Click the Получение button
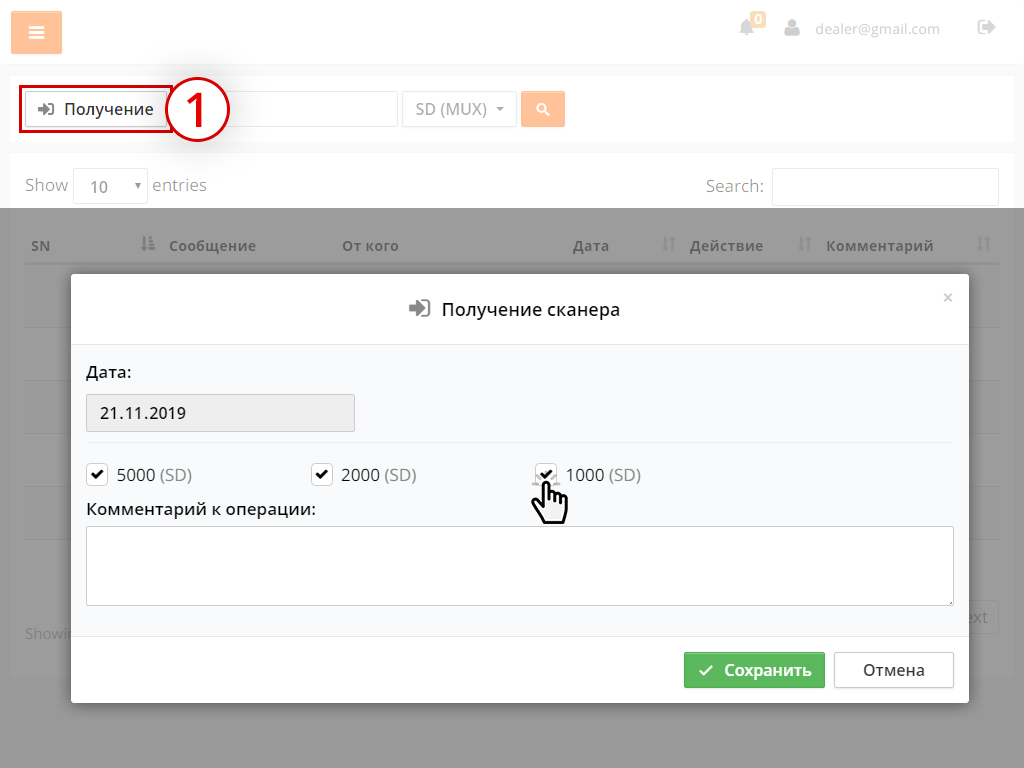1024x768 pixels. coord(96,109)
